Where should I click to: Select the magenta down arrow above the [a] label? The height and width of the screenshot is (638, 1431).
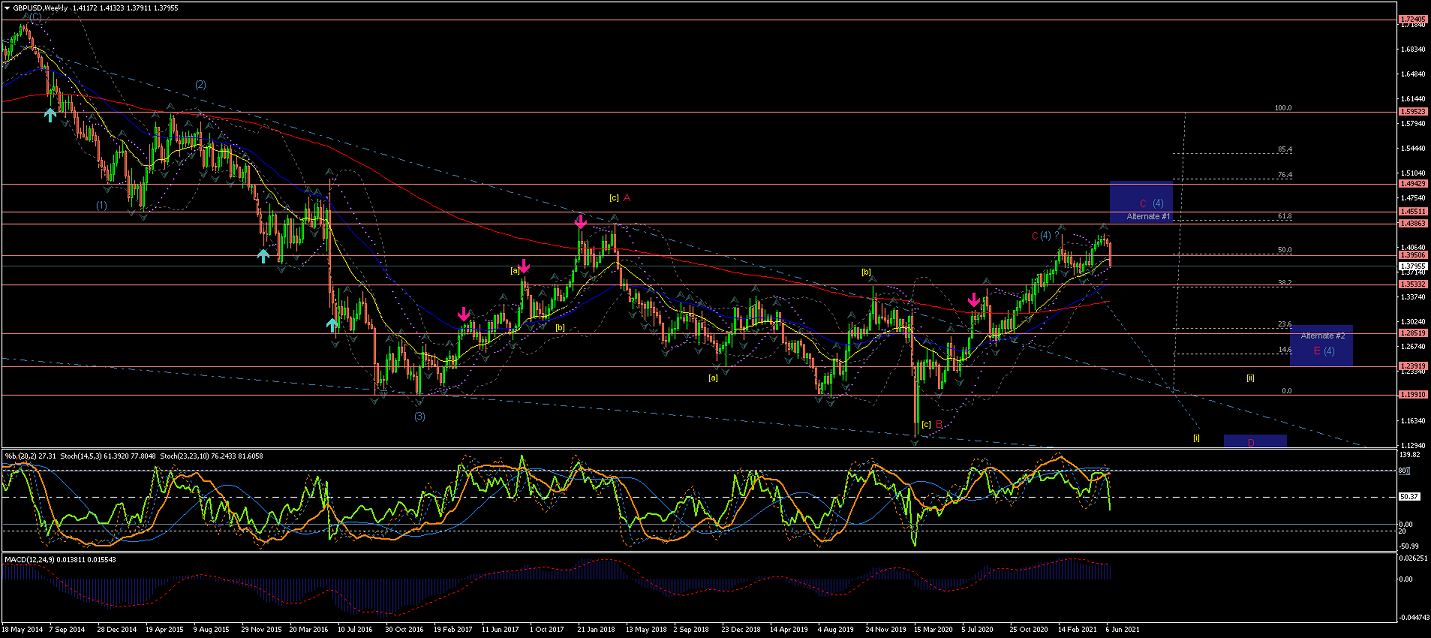coord(524,267)
